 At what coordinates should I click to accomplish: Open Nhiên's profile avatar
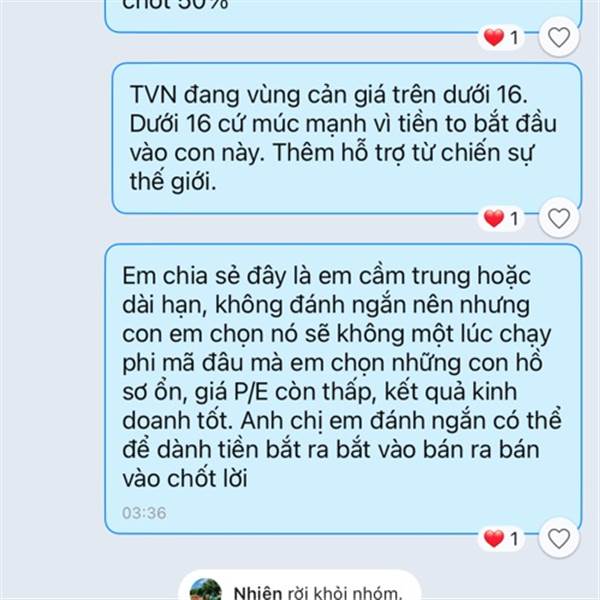205,590
